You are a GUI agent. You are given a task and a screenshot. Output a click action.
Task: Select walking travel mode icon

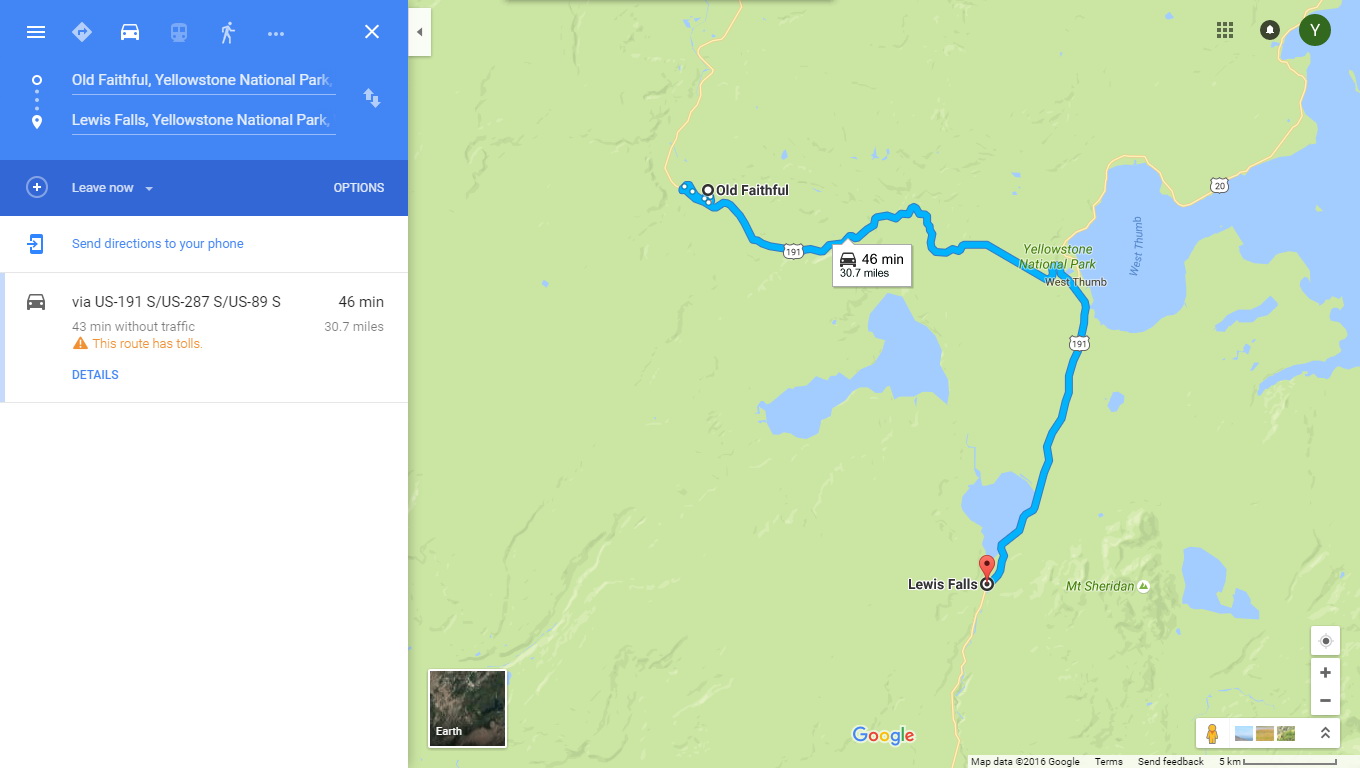coord(227,32)
